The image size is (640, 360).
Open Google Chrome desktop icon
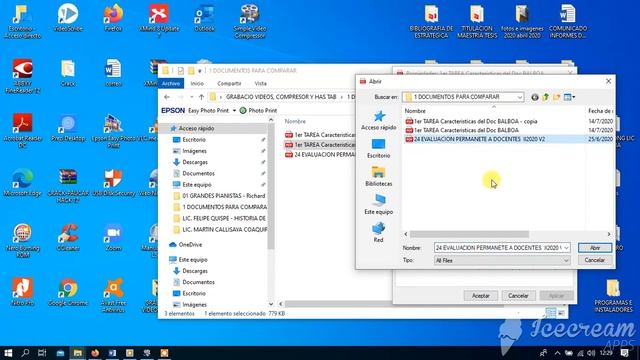coord(68,292)
